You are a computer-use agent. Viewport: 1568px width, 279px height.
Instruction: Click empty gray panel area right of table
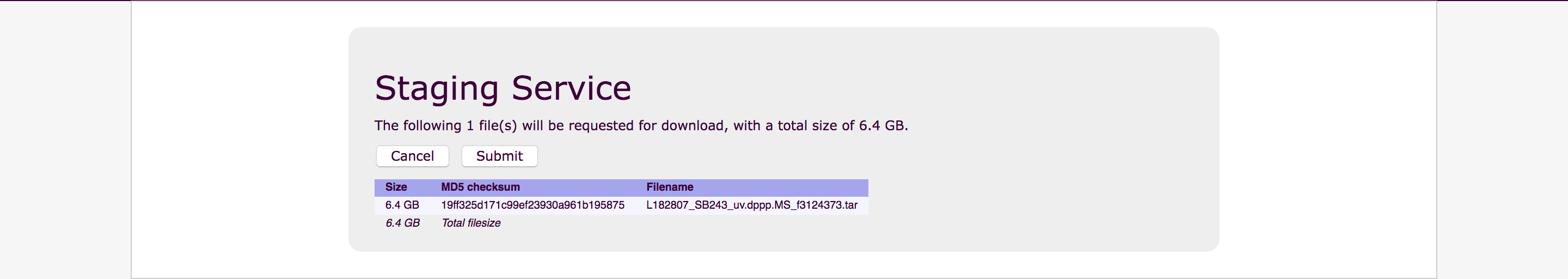point(1035,201)
